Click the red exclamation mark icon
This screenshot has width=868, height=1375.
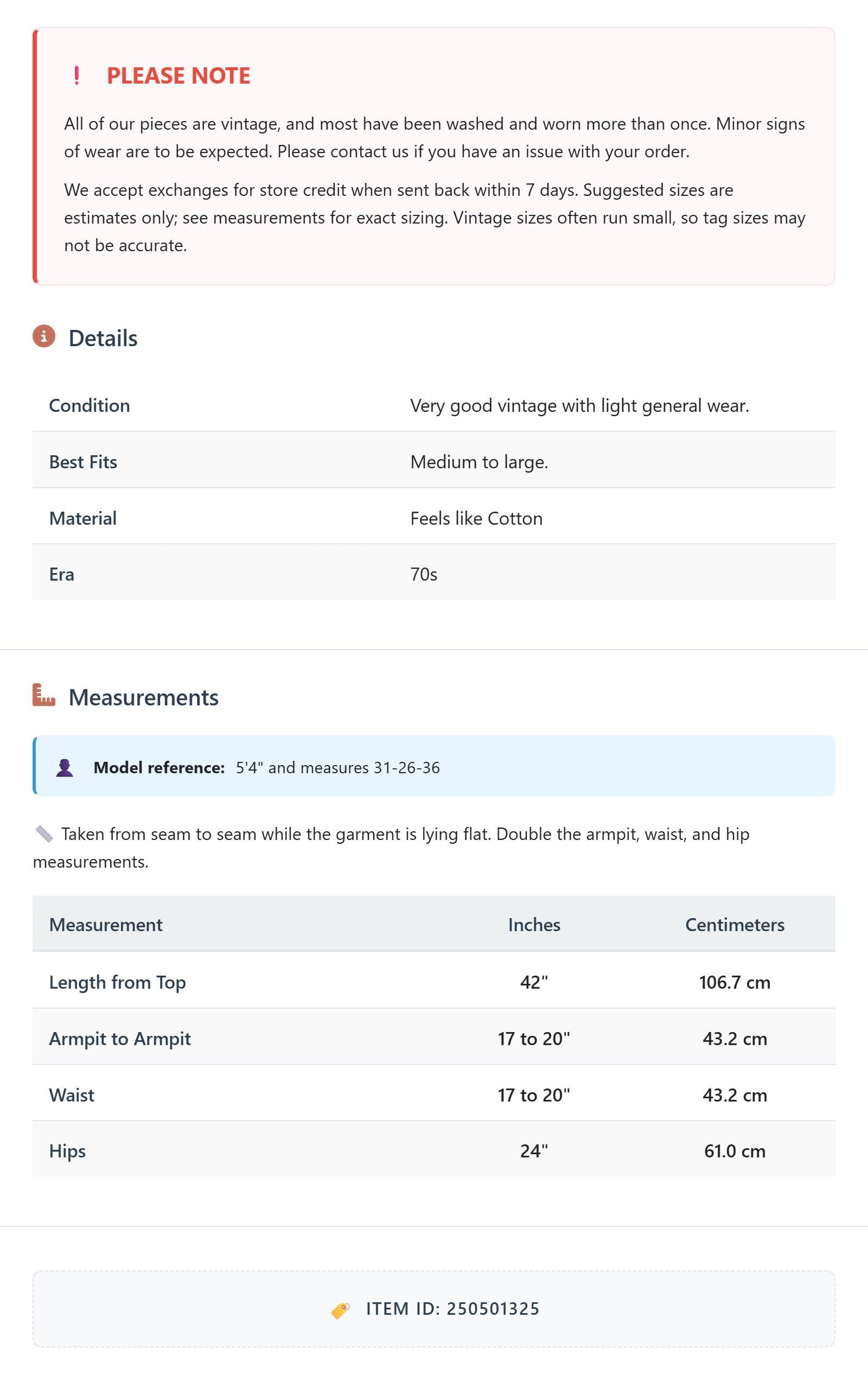pos(76,75)
